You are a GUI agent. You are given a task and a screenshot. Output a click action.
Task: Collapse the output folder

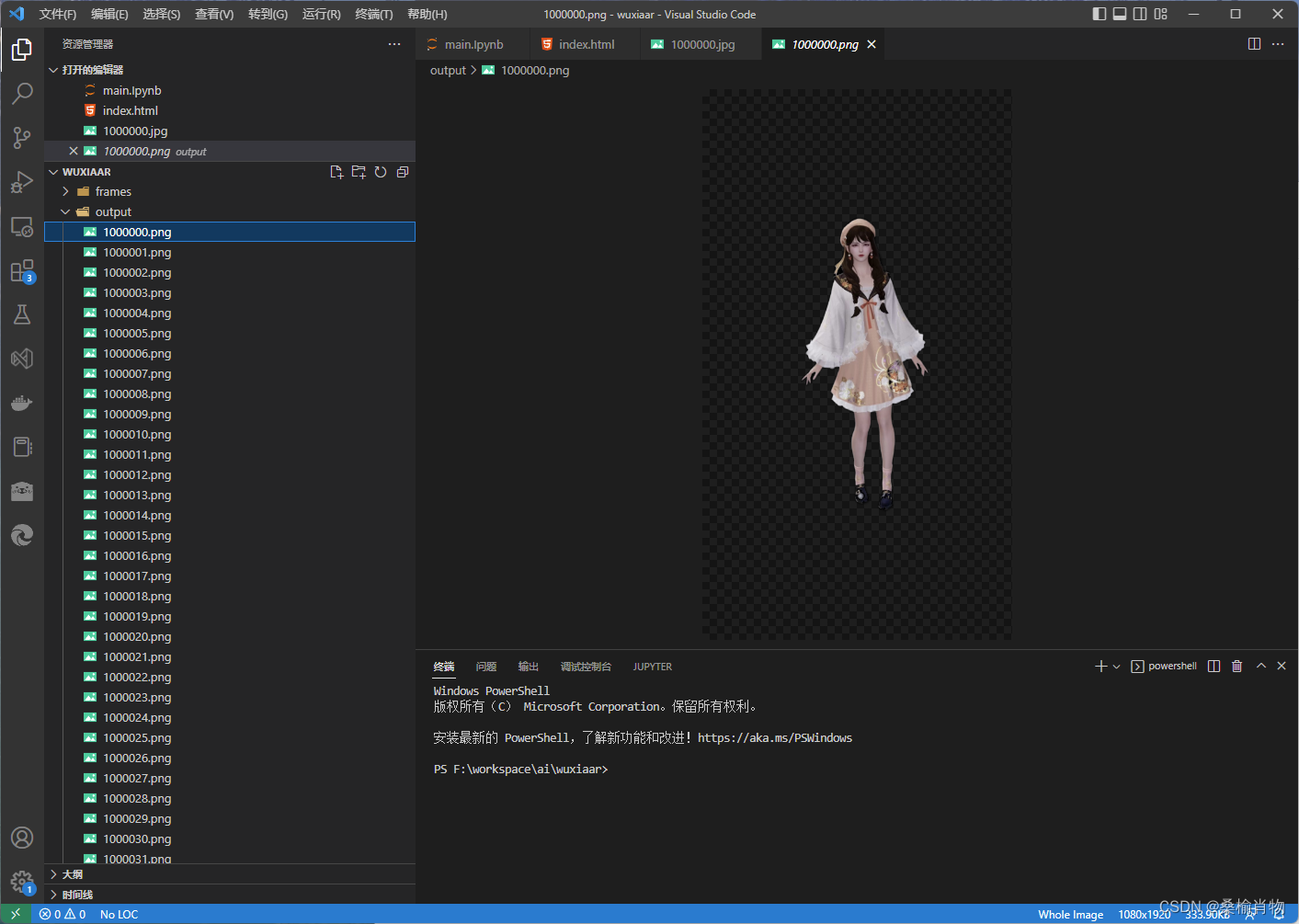113,211
